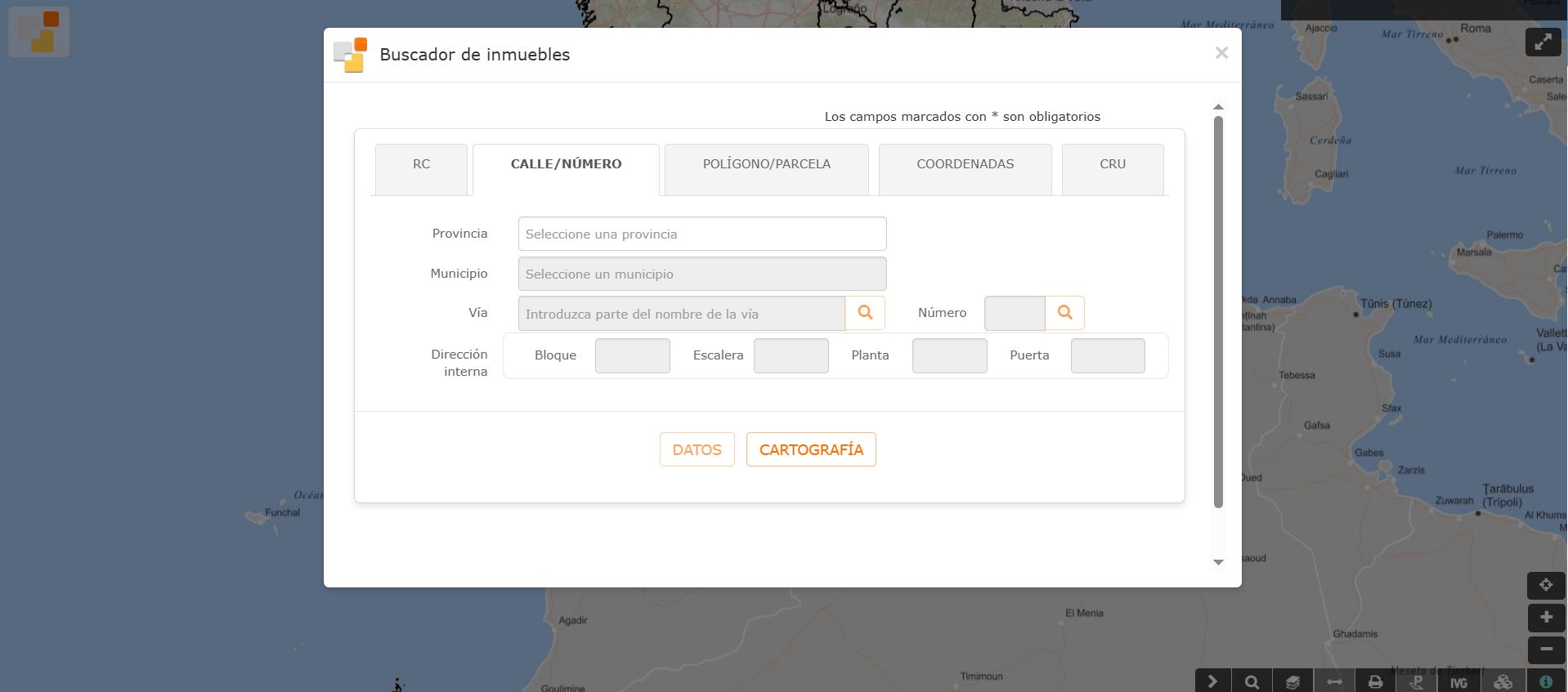This screenshot has width=1568, height=692.
Task: Switch to the CRU tab
Action: click(1113, 169)
